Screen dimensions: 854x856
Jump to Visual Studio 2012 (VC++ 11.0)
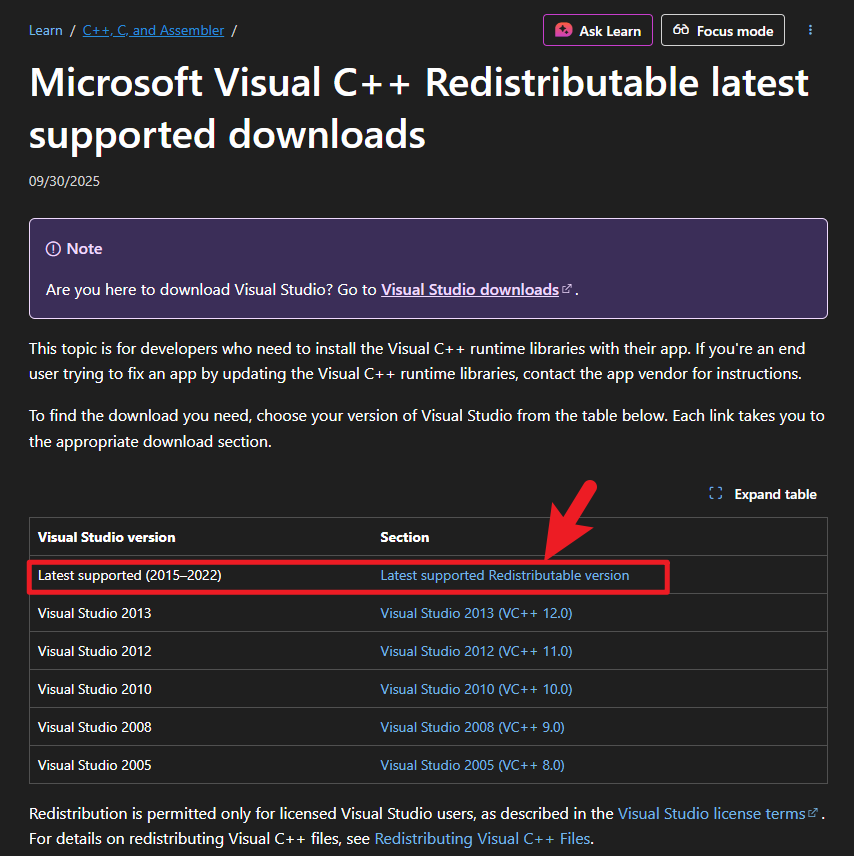click(476, 651)
